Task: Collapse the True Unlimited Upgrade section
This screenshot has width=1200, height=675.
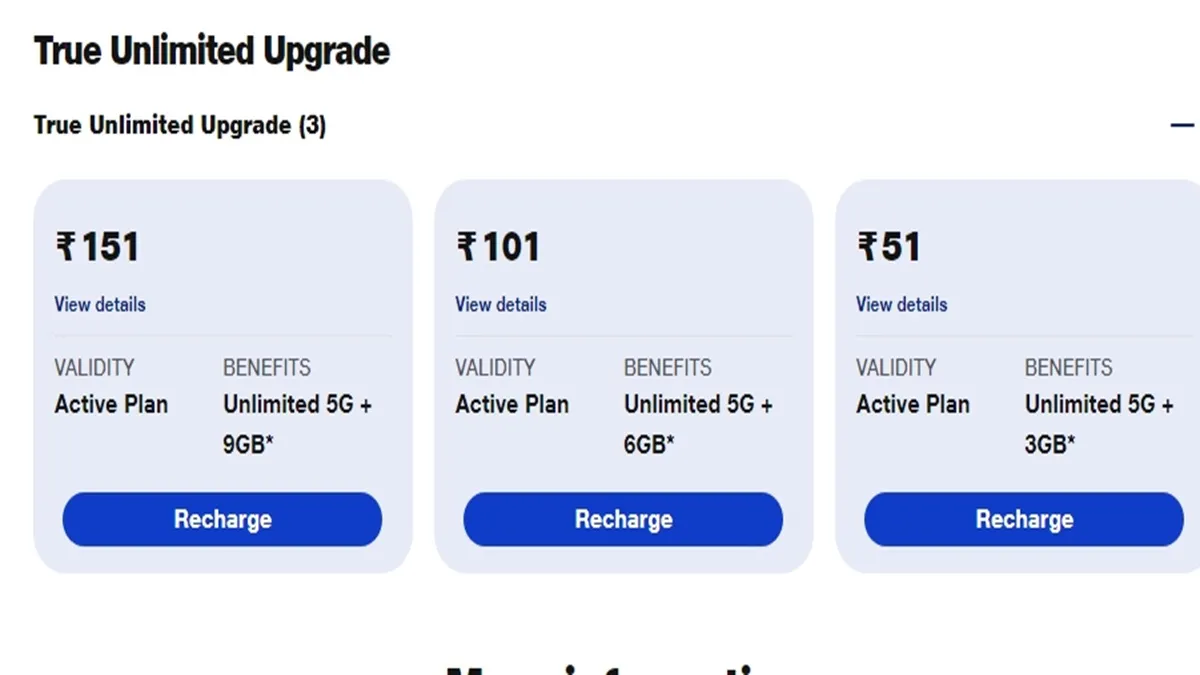Action: click(x=1182, y=126)
